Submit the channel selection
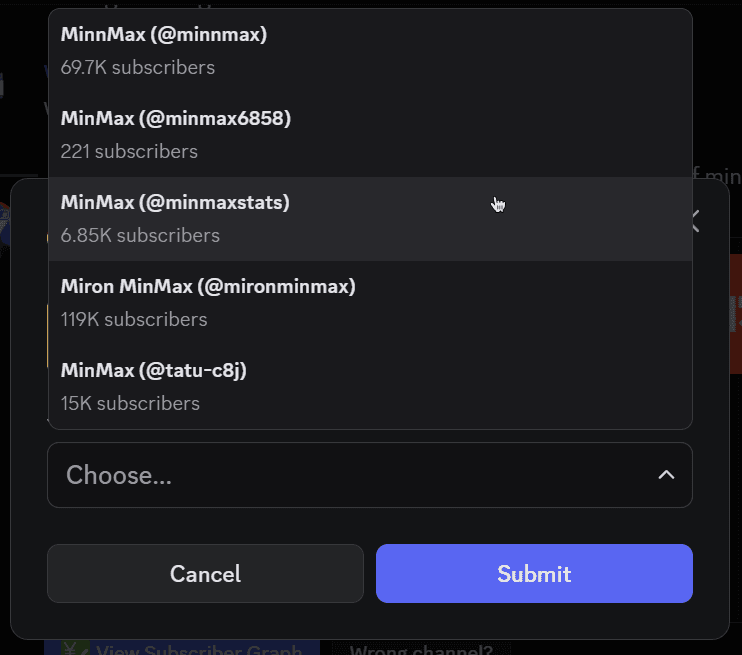The height and width of the screenshot is (655, 742). pyautogui.click(x=534, y=573)
